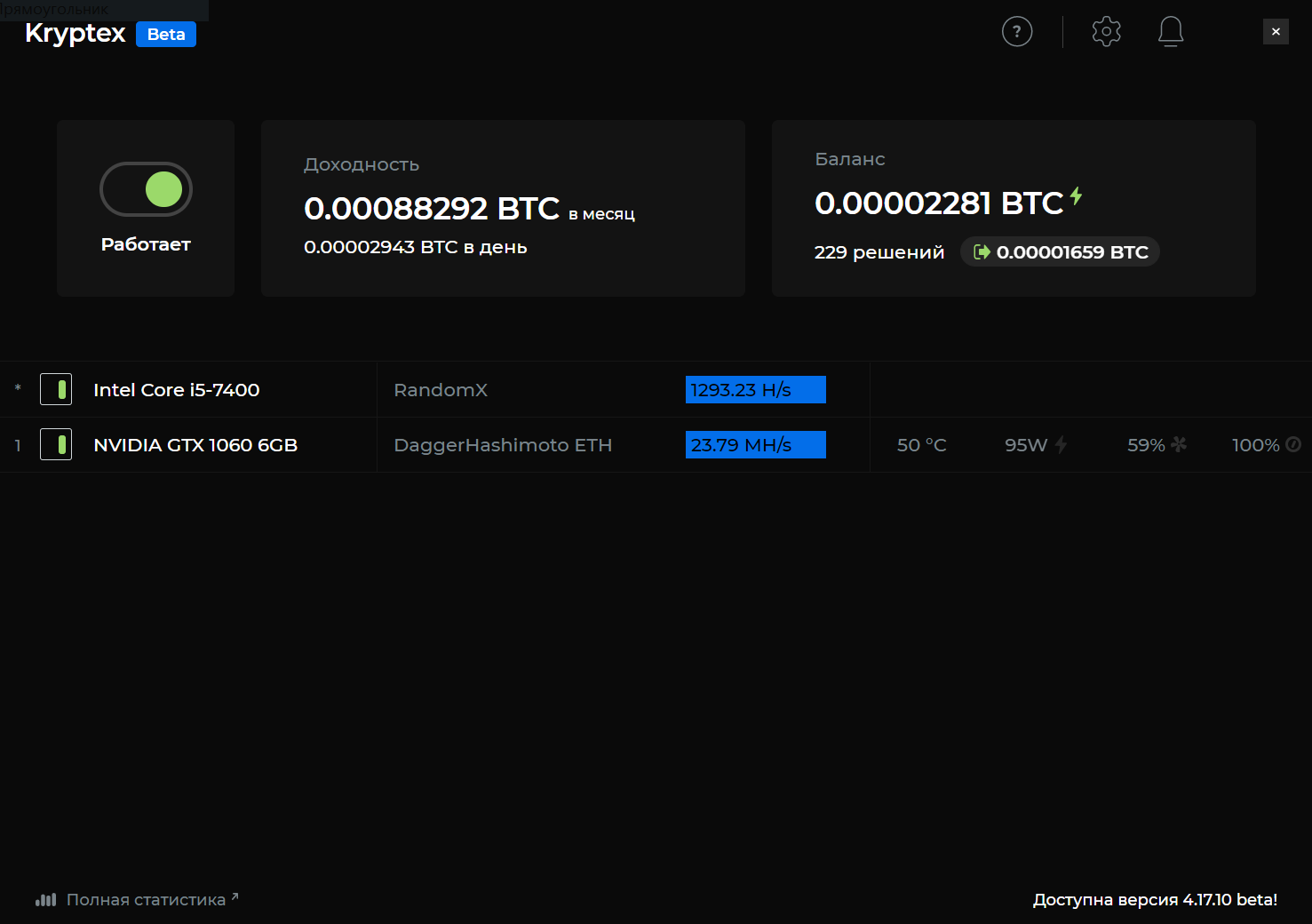The image size is (1312, 924).
Task: Turn off the main mining switch
Action: 146,189
